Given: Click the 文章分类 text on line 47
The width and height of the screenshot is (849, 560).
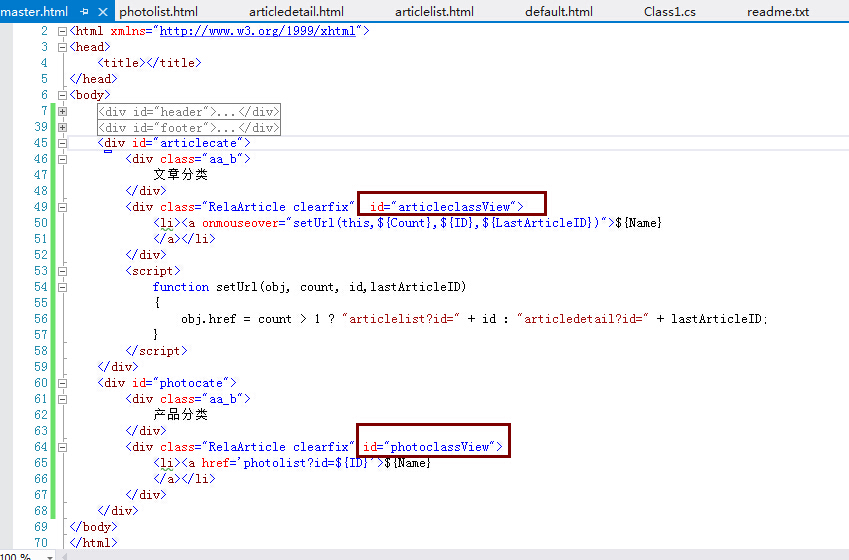Looking at the screenshot, I should pyautogui.click(x=180, y=174).
